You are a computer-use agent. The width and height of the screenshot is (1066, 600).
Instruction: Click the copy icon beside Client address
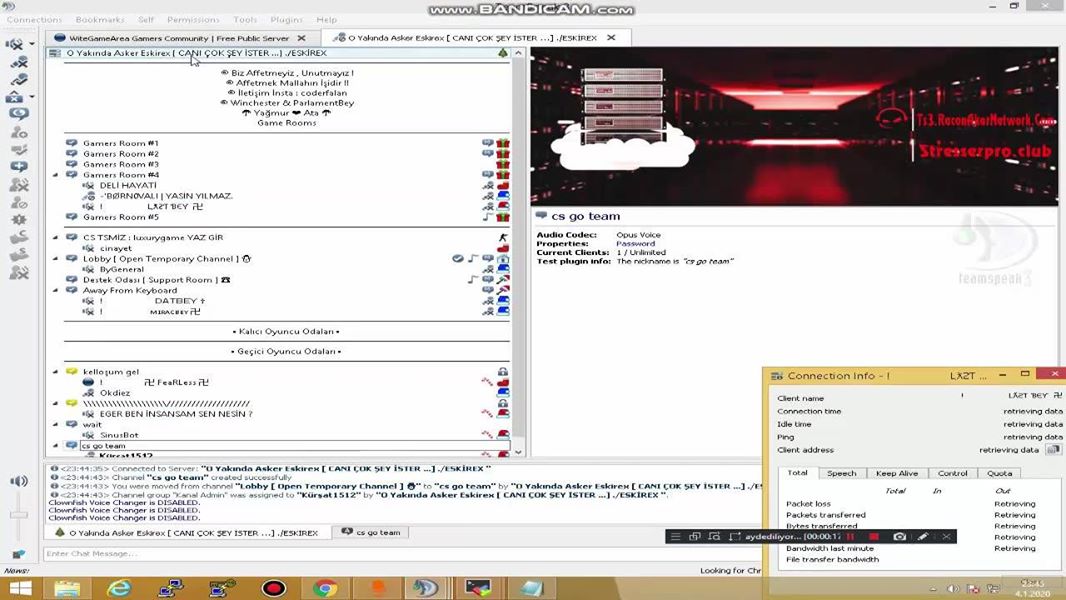1053,450
